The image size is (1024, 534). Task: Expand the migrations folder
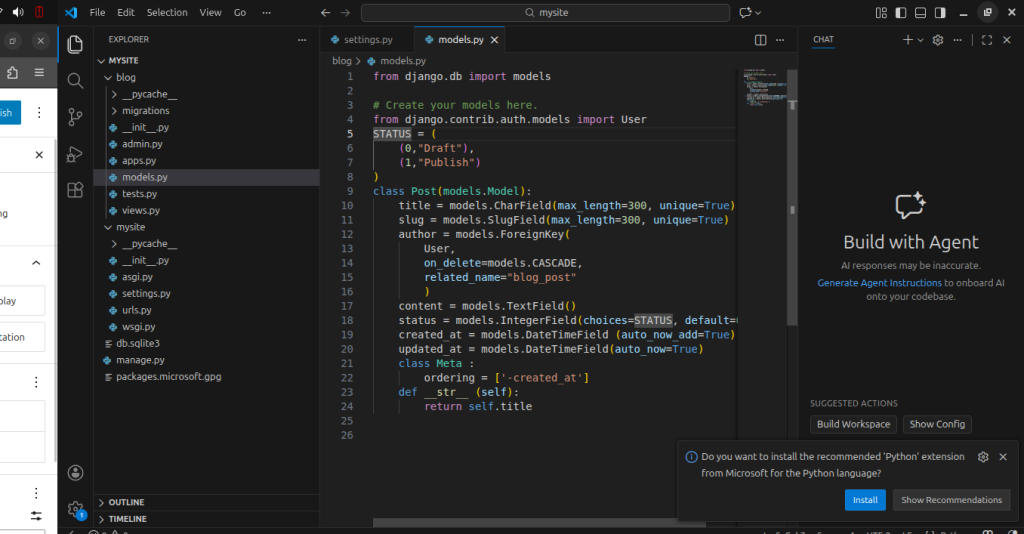(145, 110)
